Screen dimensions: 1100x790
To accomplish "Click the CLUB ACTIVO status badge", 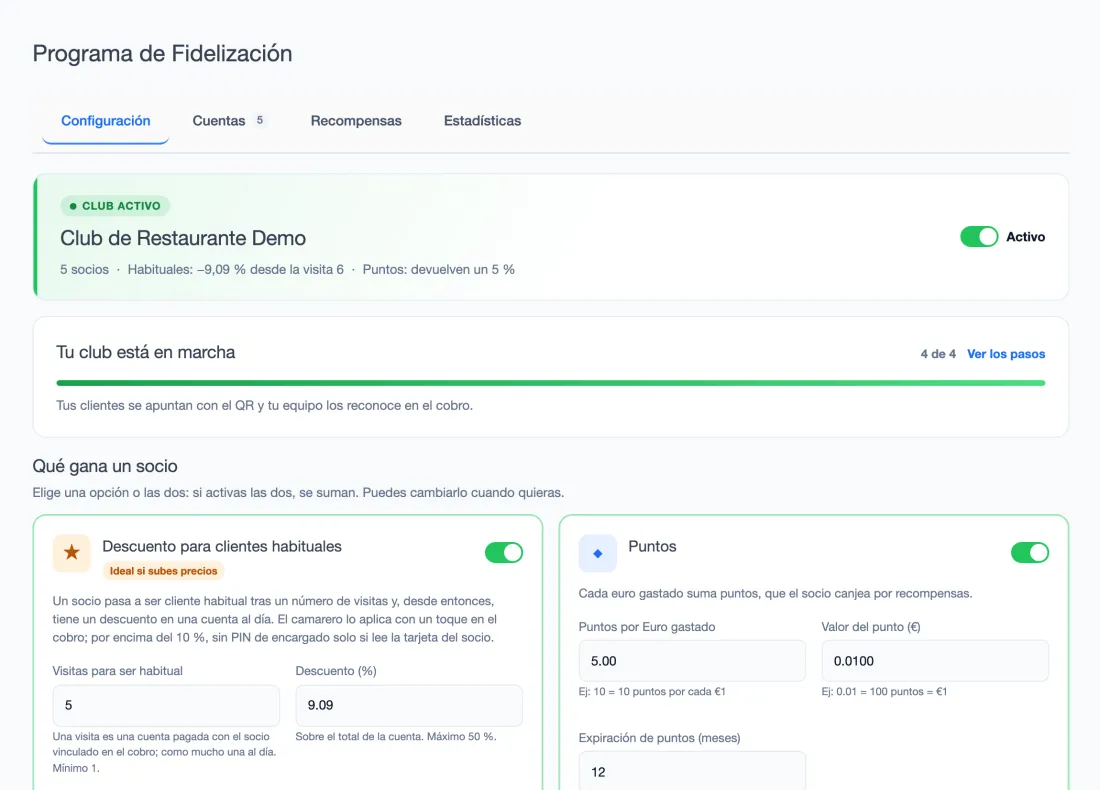I will tap(115, 206).
